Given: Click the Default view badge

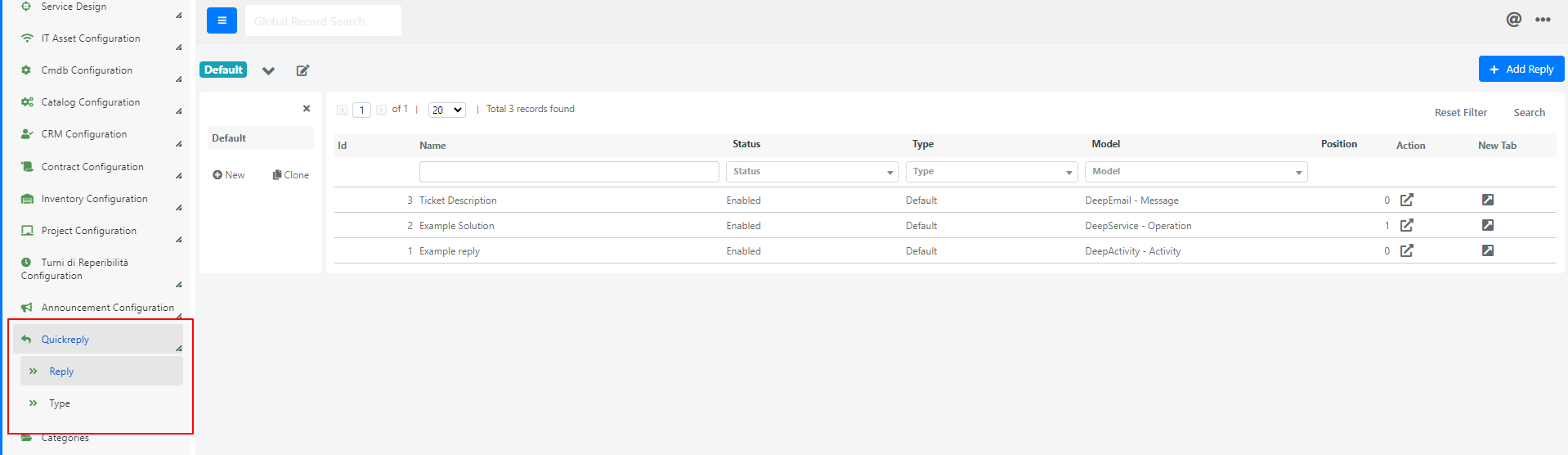Looking at the screenshot, I should point(223,70).
